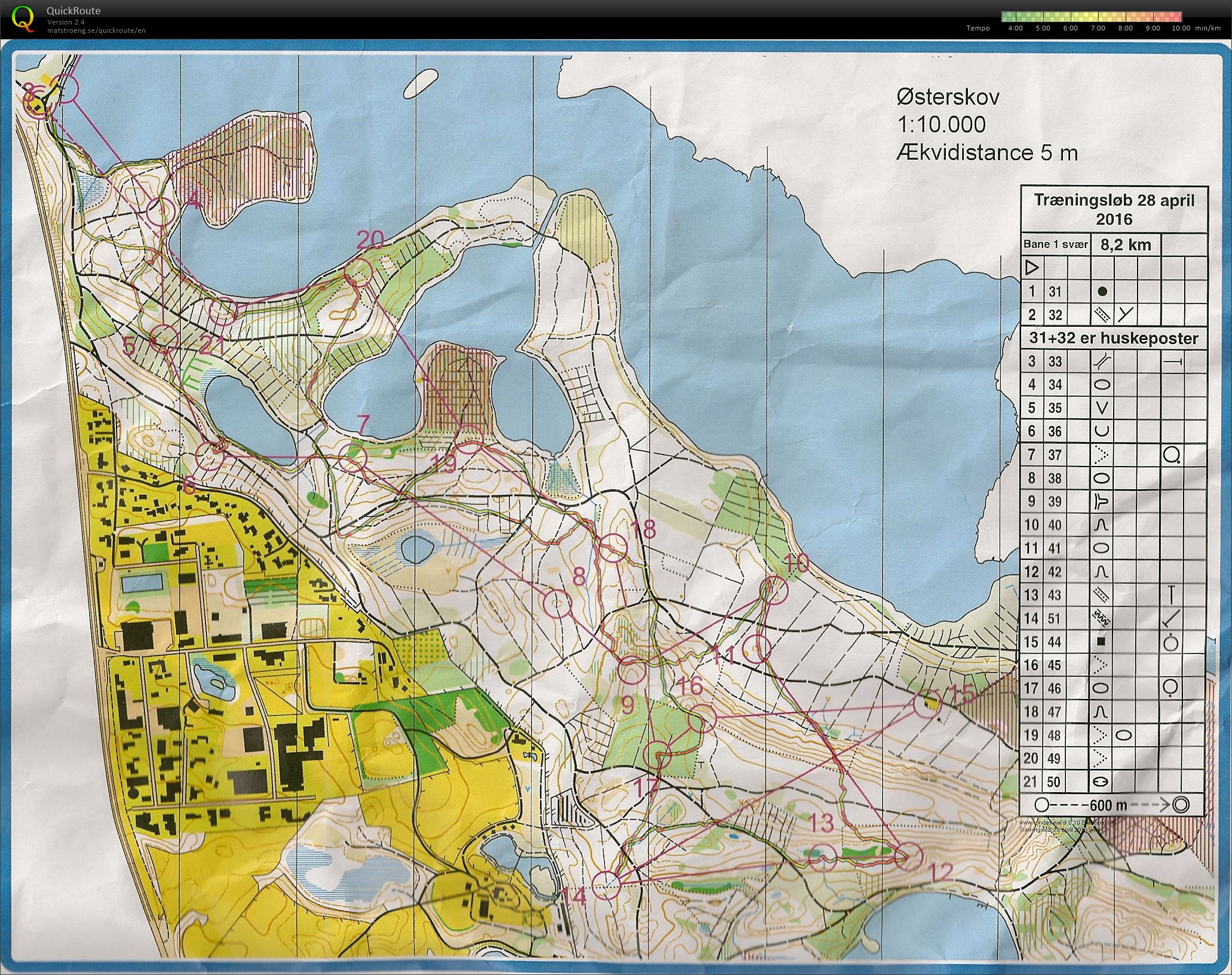
Task: Click the zigzag symbol in row 14 code 51
Action: [x=1101, y=618]
